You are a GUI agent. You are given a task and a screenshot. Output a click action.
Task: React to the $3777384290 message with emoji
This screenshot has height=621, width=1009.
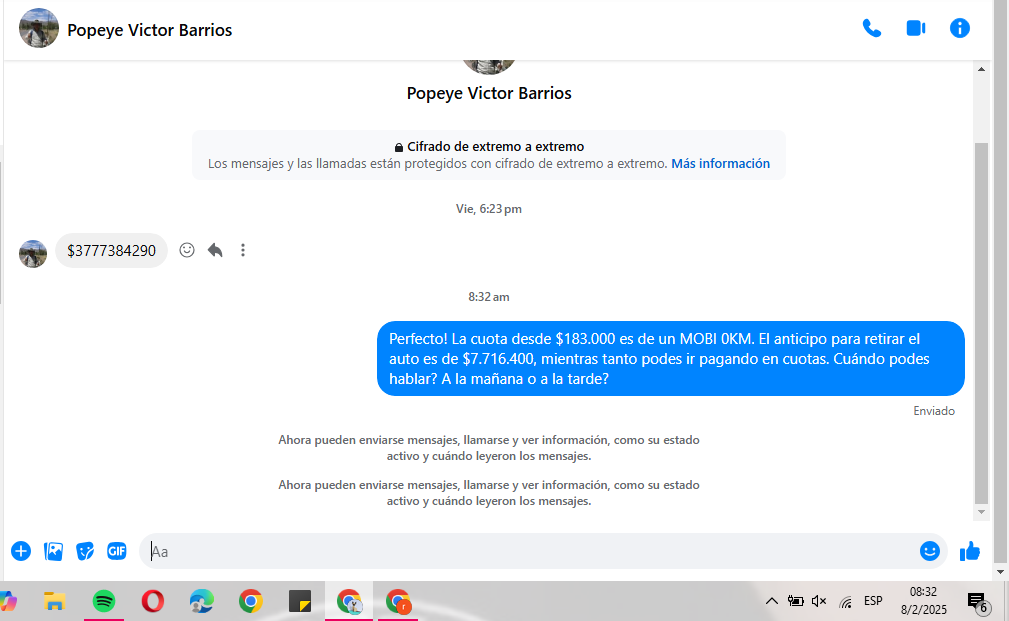(x=187, y=250)
